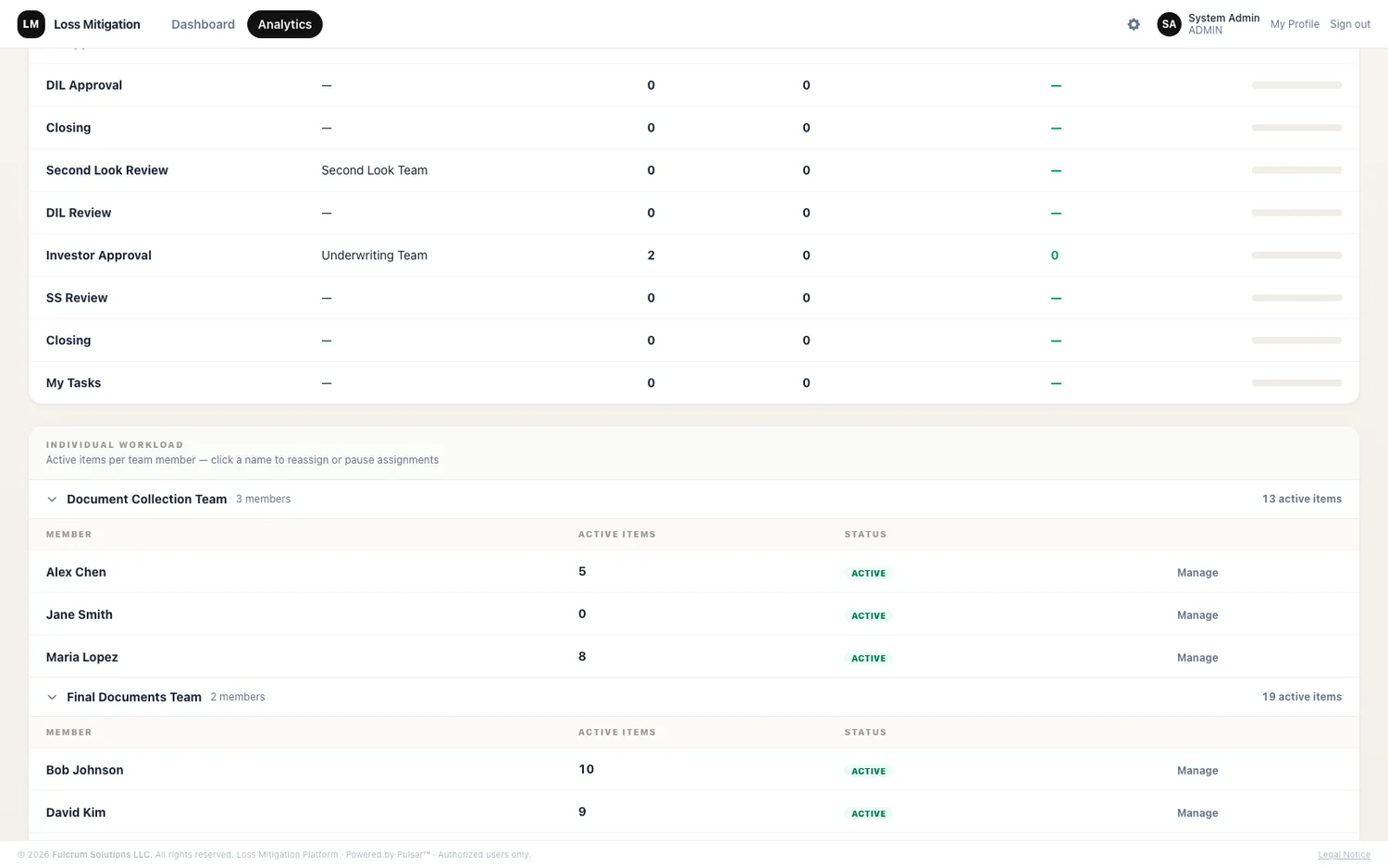Click the name Bob Johnson
The image size is (1388, 868).
pyautogui.click(x=85, y=770)
